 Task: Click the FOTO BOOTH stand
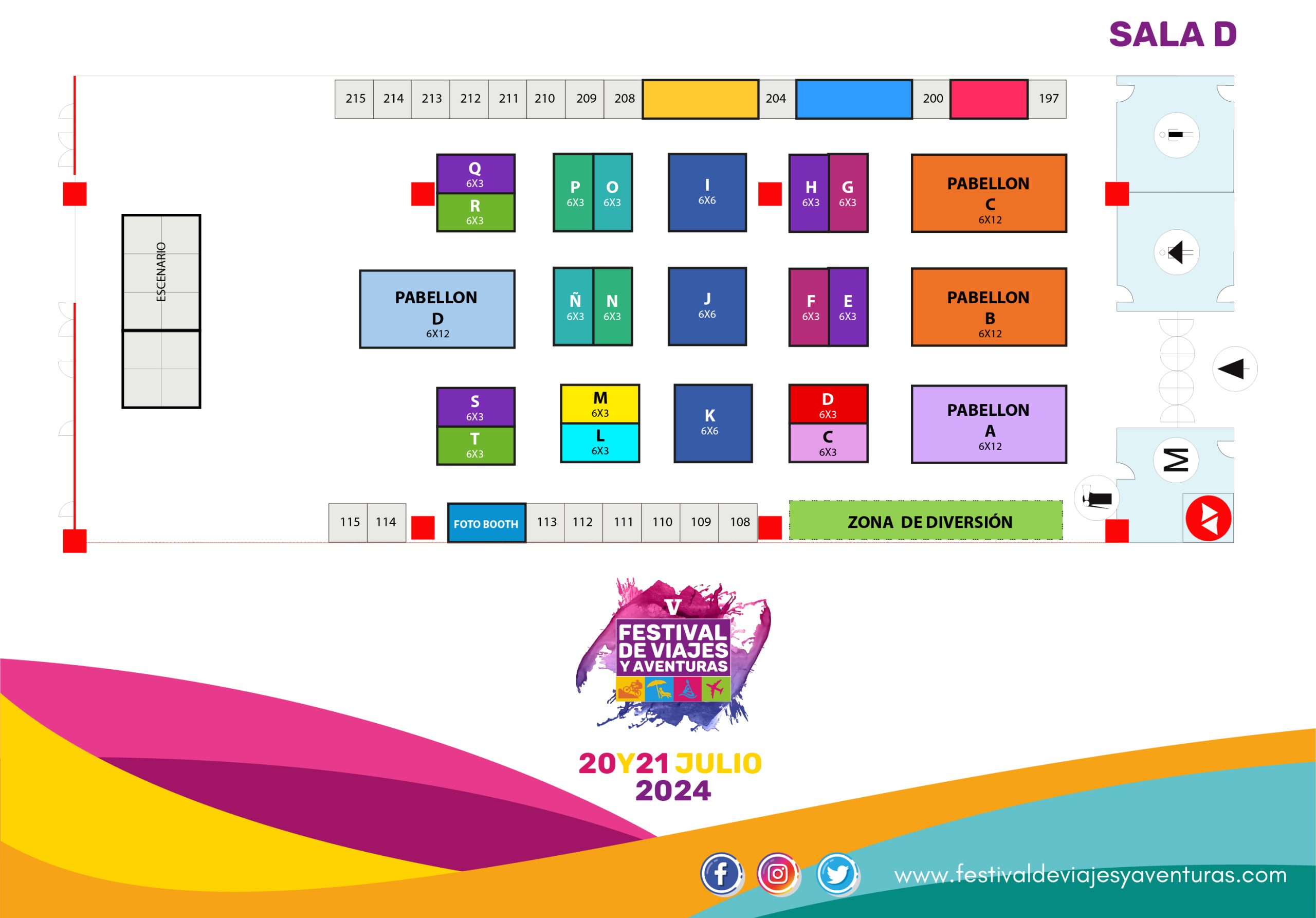tap(487, 523)
